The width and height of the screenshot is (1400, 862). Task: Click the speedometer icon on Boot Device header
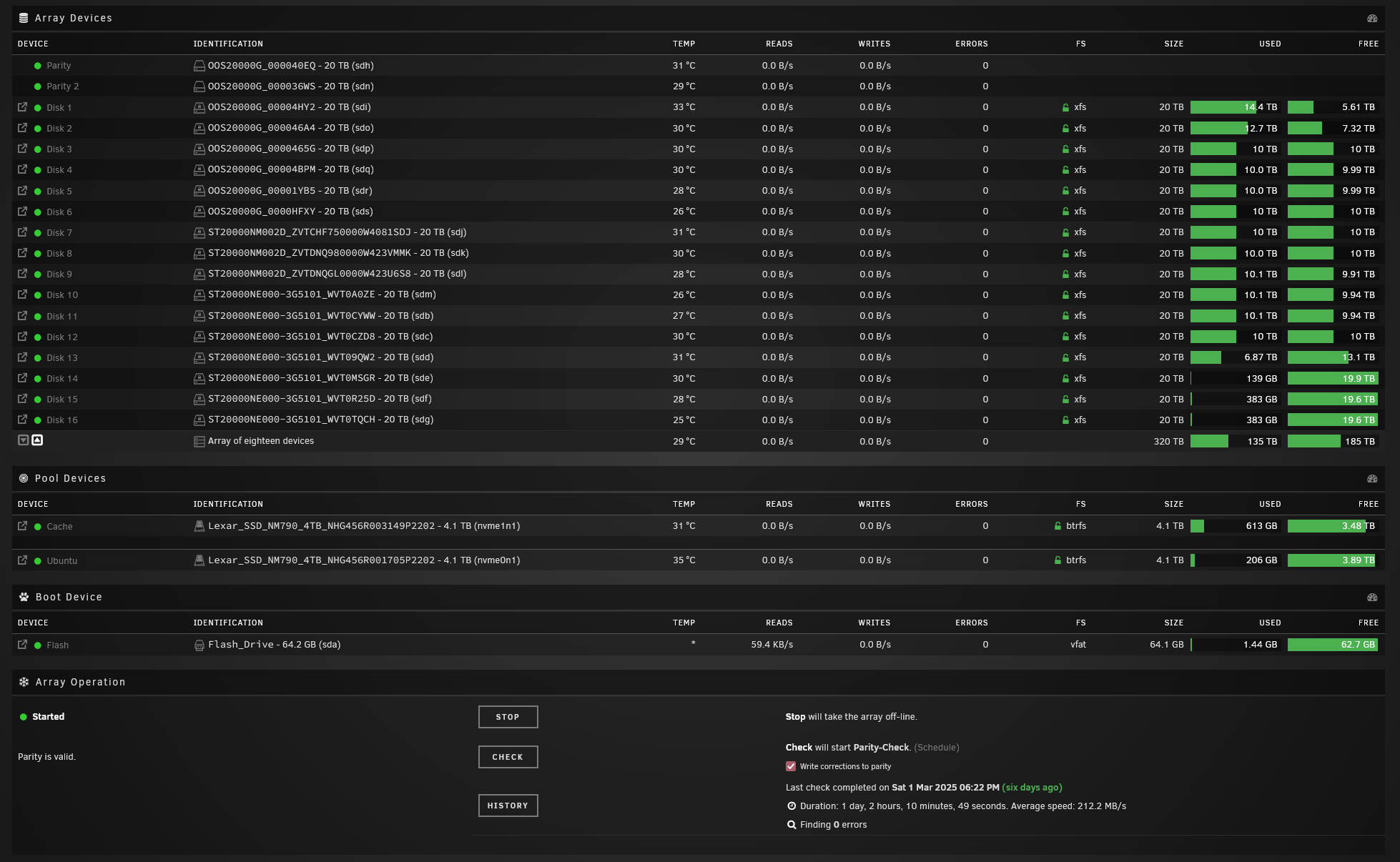pos(1372,597)
